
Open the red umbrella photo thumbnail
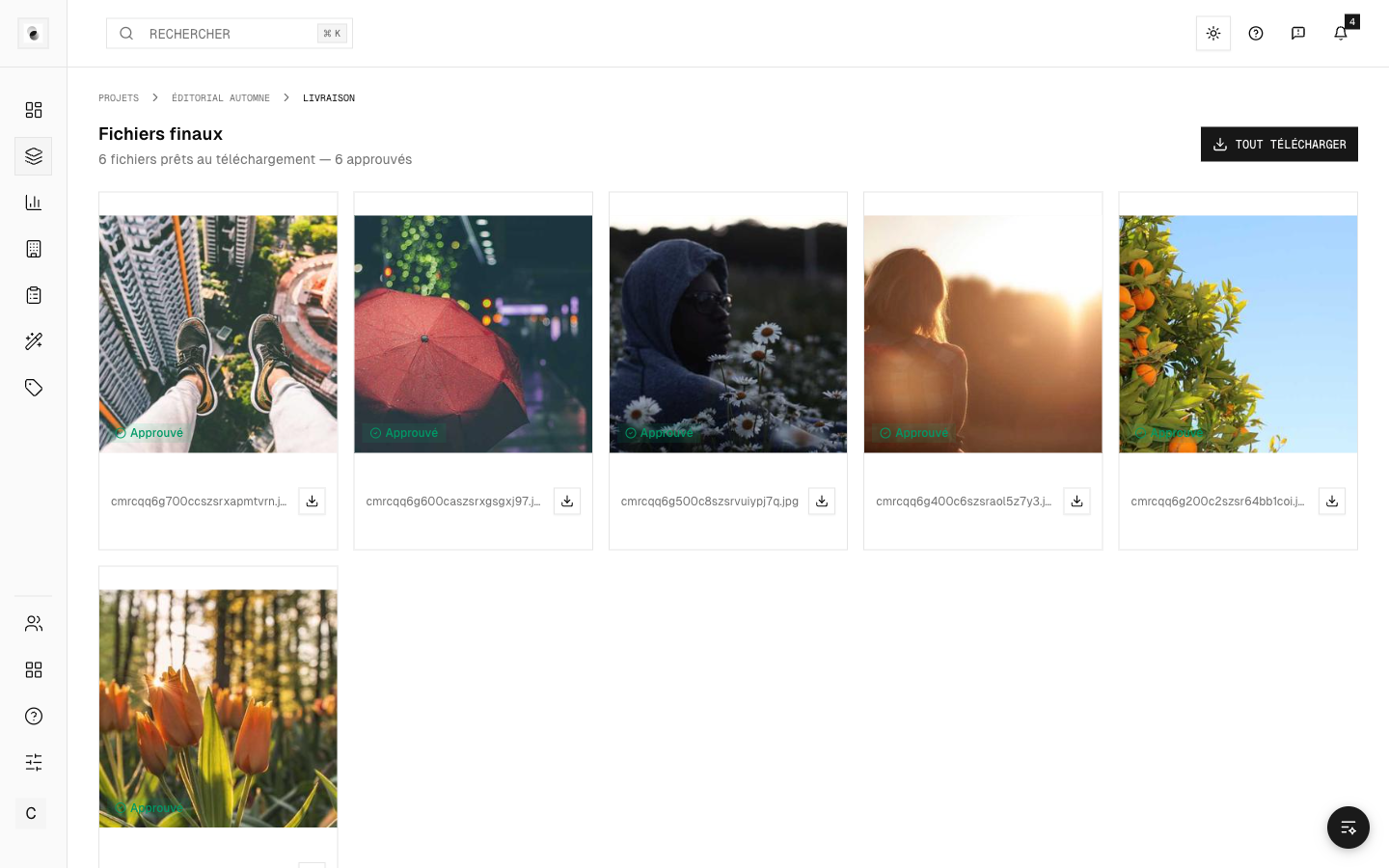click(474, 335)
